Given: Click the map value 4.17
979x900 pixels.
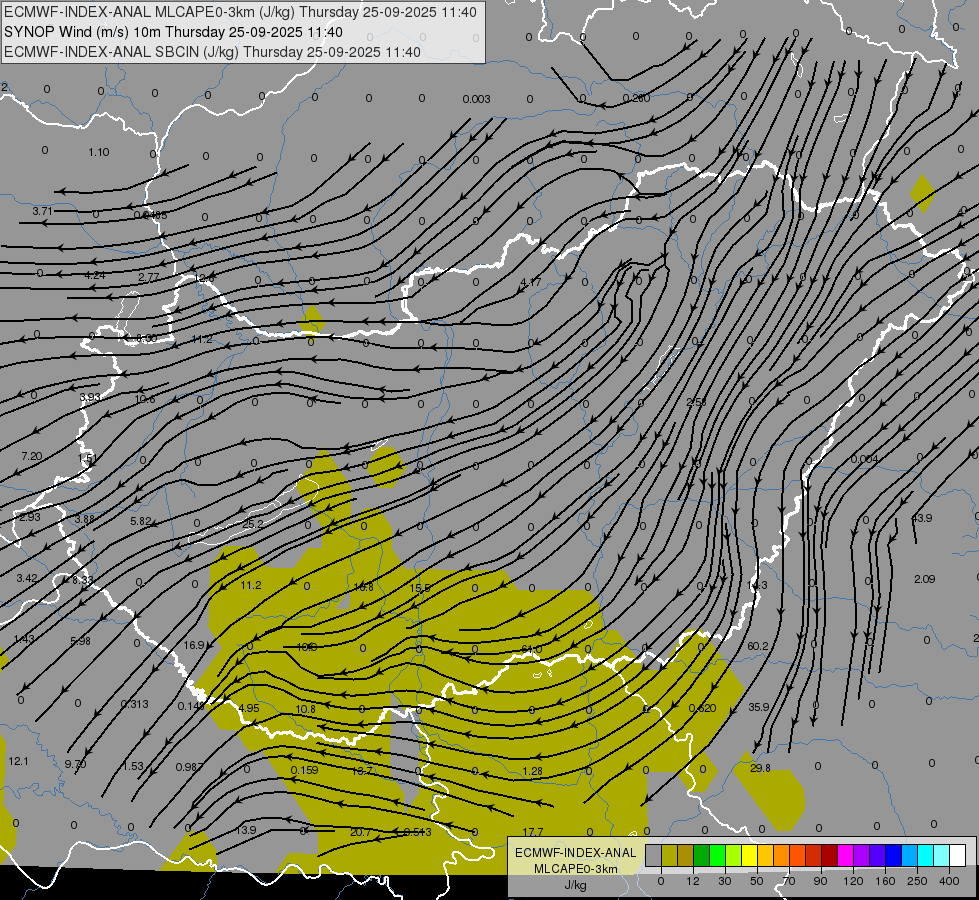Looking at the screenshot, I should 531,282.
